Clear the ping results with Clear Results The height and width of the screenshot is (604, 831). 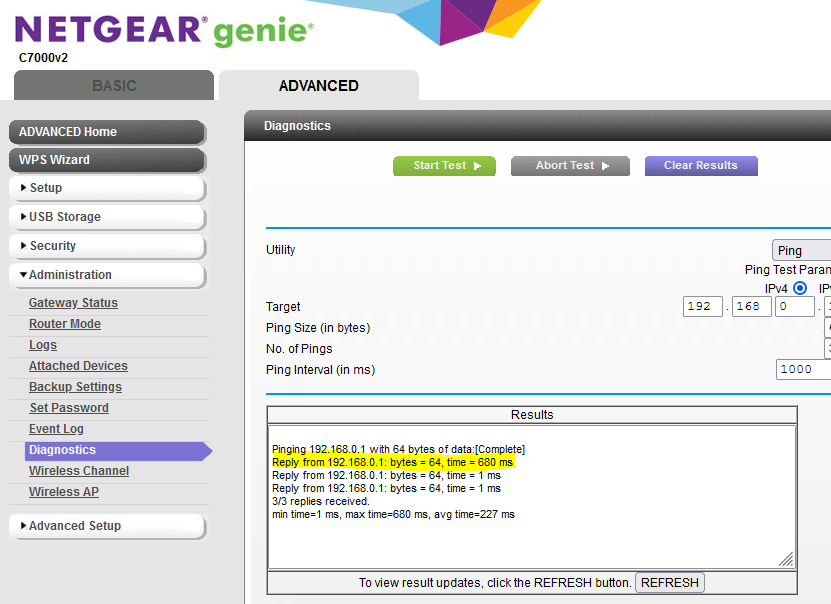coord(700,166)
